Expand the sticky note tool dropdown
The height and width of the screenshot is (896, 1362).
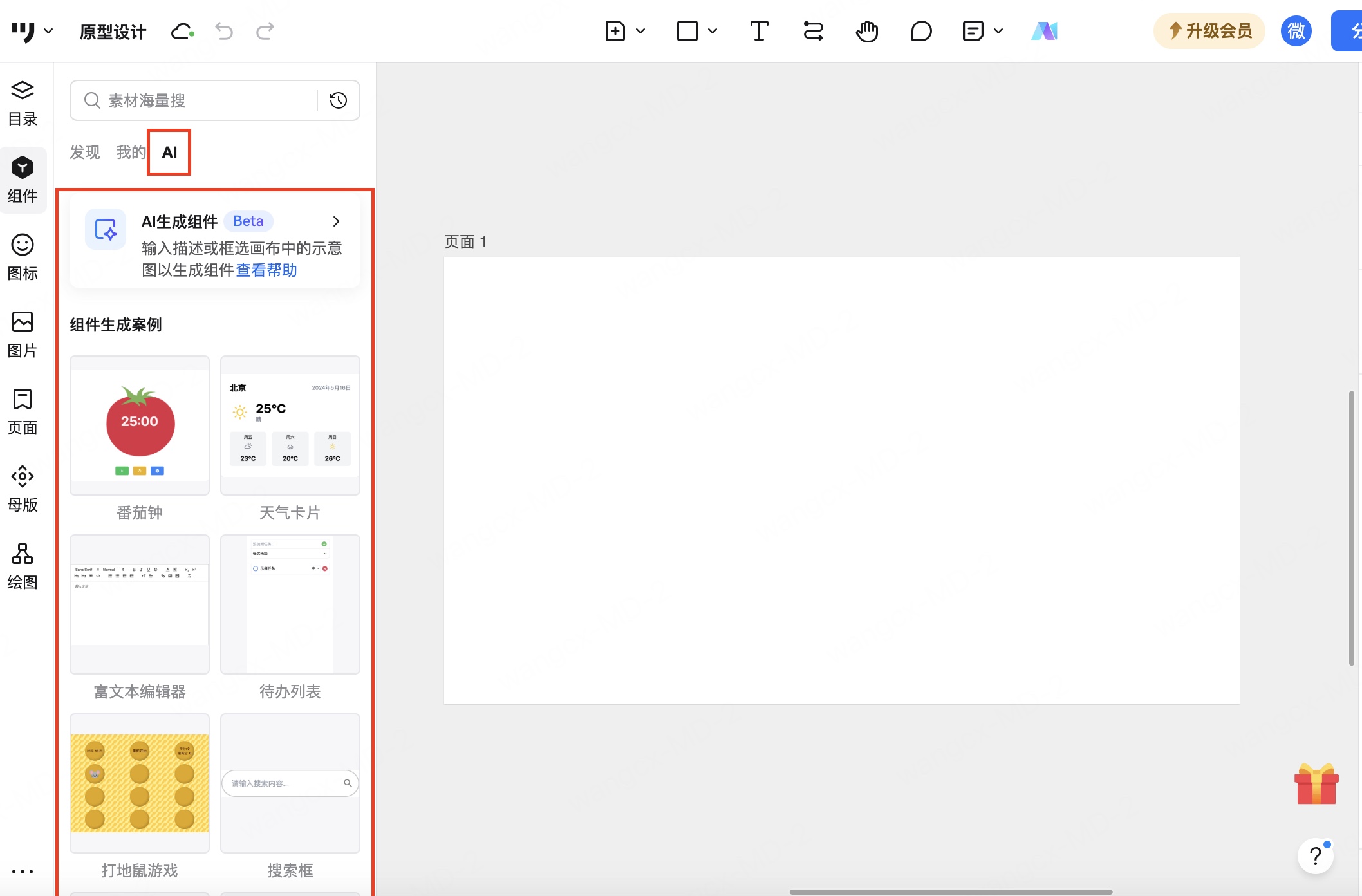pos(998,31)
